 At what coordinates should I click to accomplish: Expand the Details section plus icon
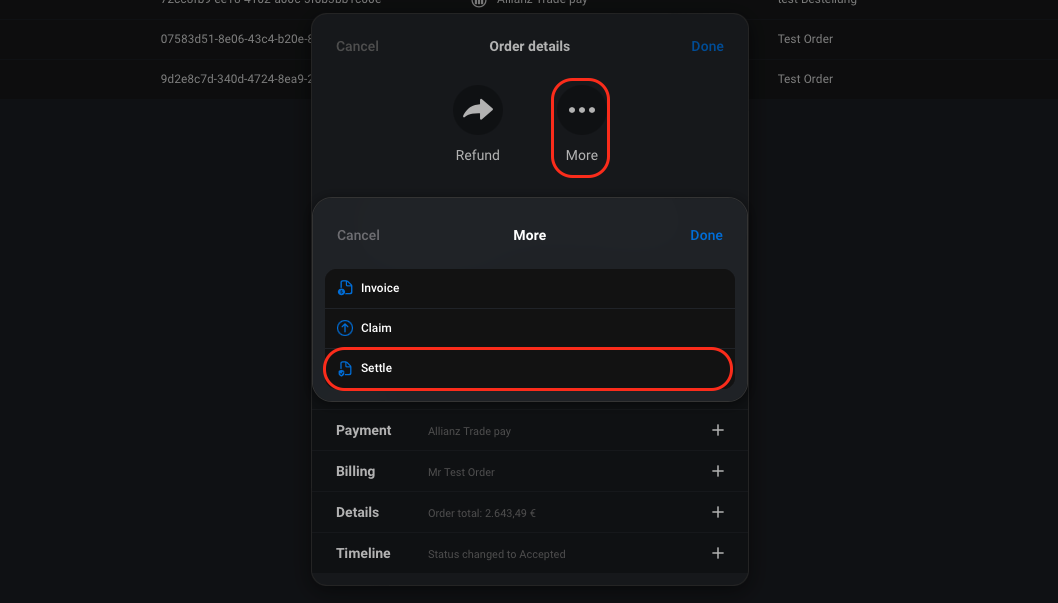click(718, 513)
